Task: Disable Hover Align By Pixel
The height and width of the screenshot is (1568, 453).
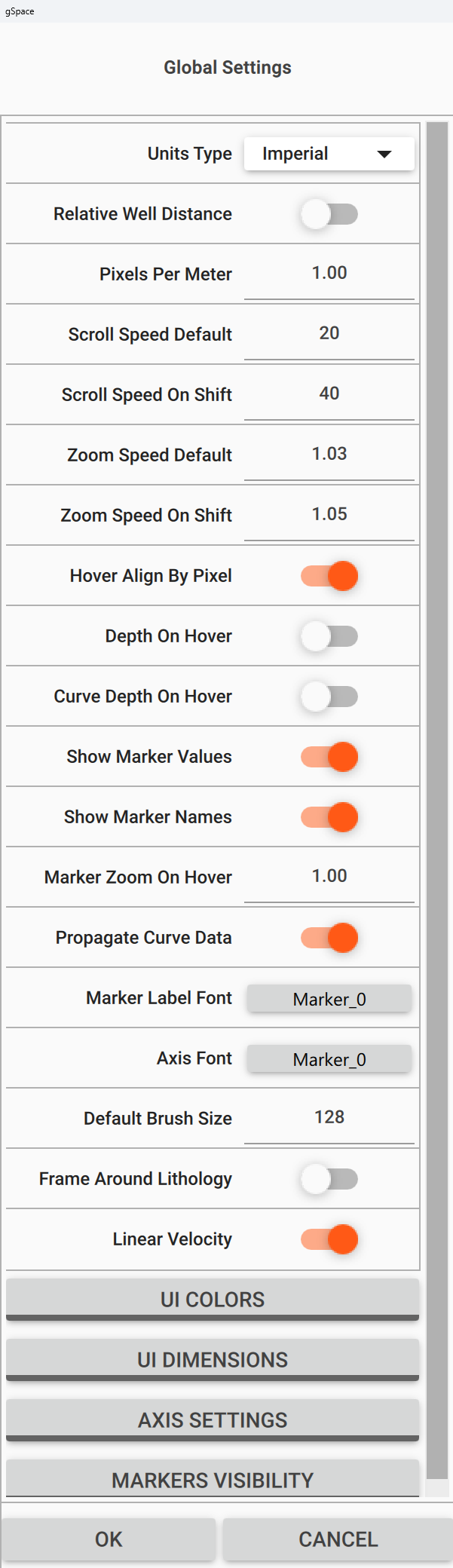Action: (329, 575)
